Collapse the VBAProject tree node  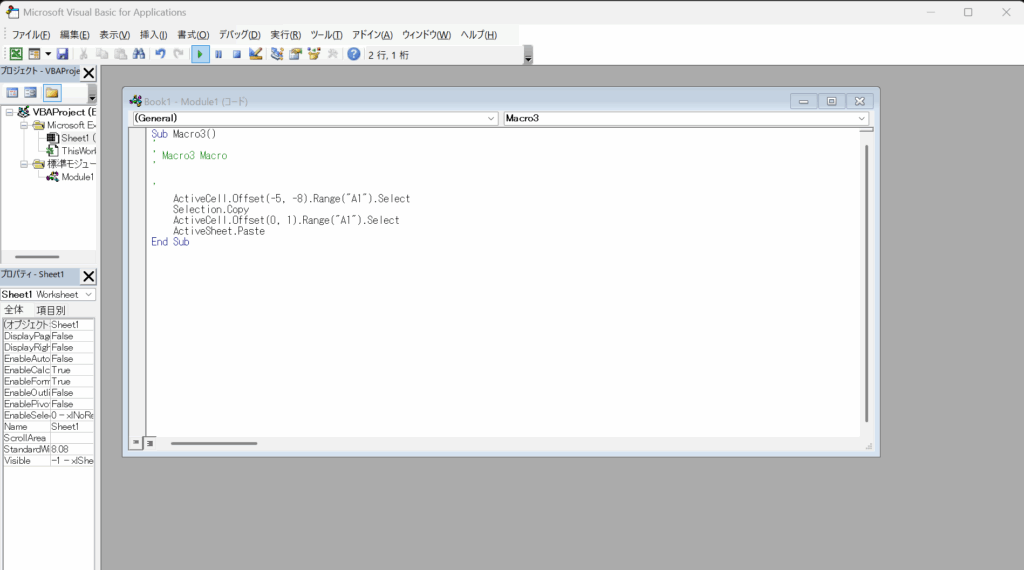[9, 112]
